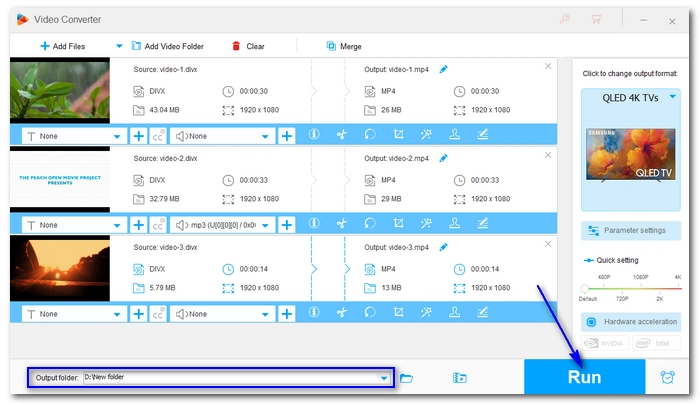Image resolution: width=700 pixels, height=405 pixels.
Task: Expand the Add Files dropdown arrow
Action: [119, 46]
